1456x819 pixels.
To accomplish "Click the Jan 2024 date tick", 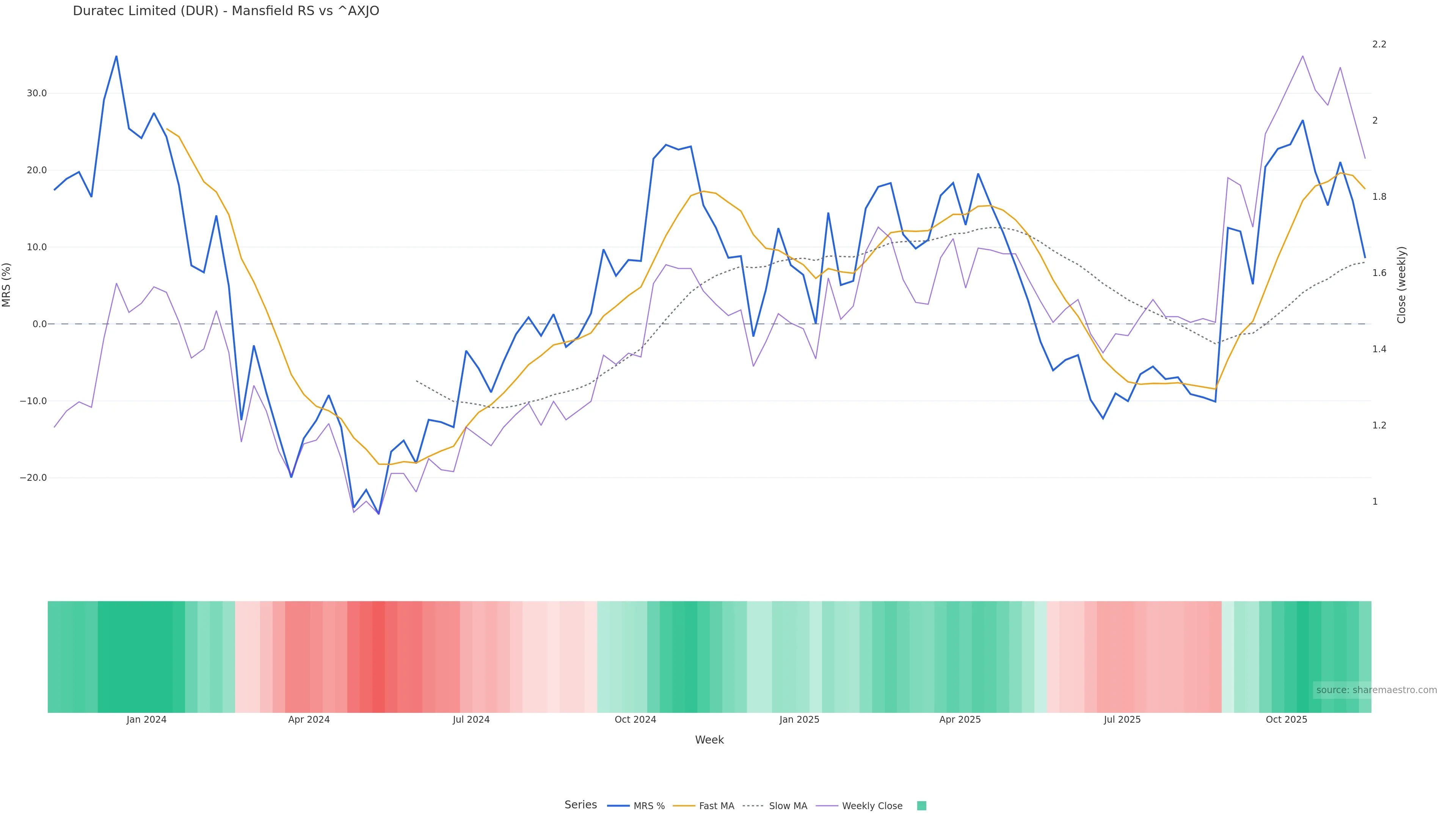I will (146, 720).
